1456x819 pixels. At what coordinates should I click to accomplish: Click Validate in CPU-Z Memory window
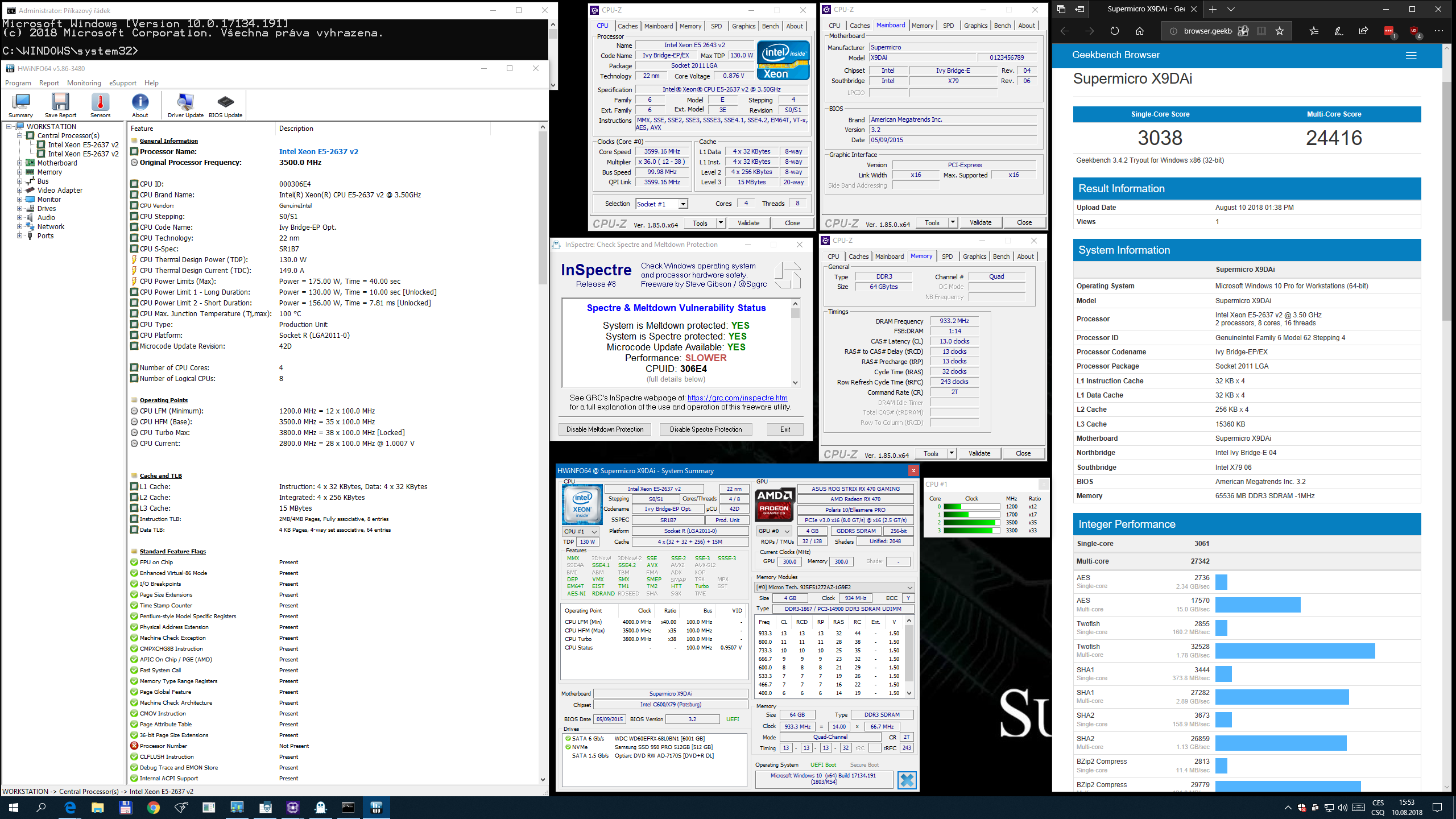tap(979, 453)
